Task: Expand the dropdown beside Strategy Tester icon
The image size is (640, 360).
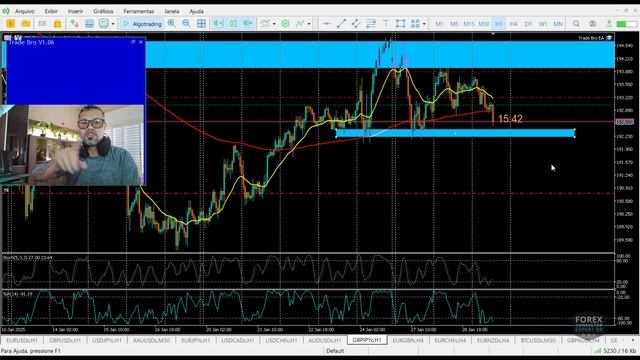Action: point(113,24)
